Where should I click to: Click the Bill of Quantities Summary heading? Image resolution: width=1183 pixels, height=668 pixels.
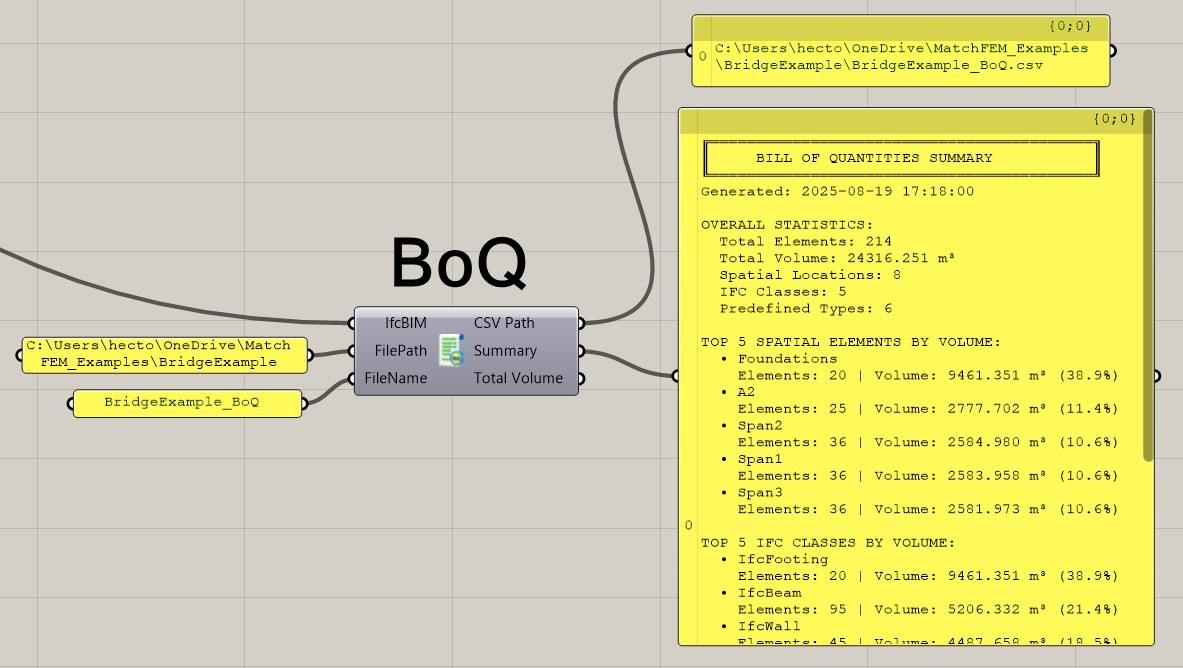tap(873, 158)
